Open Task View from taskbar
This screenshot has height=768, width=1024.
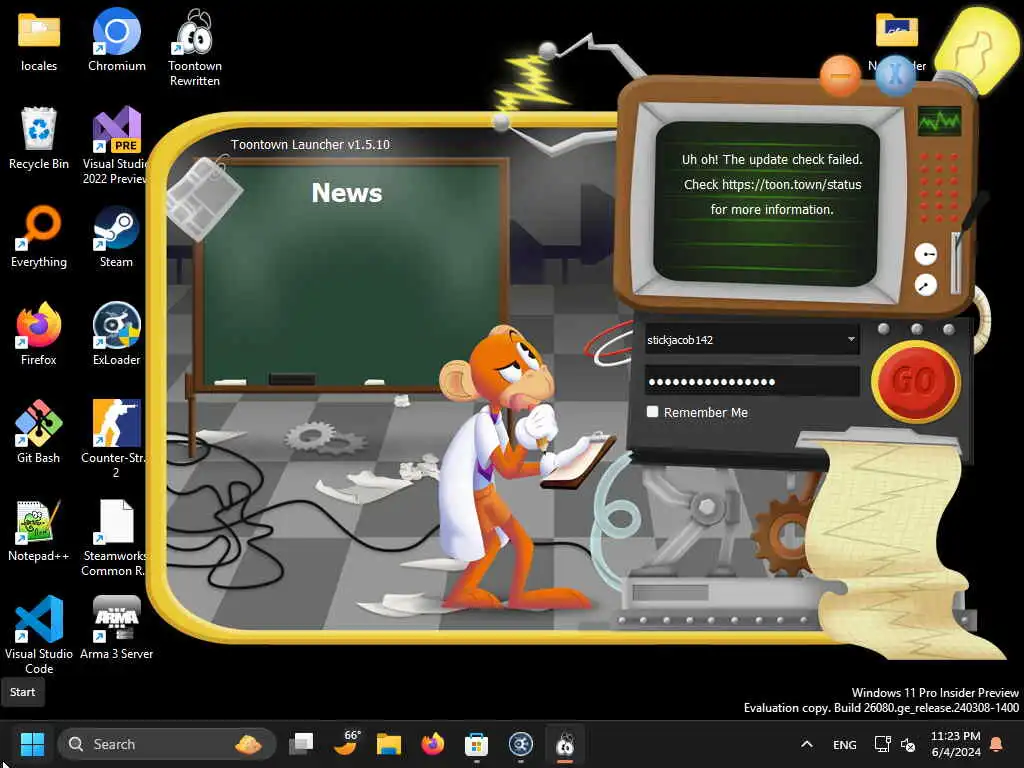pyautogui.click(x=301, y=744)
